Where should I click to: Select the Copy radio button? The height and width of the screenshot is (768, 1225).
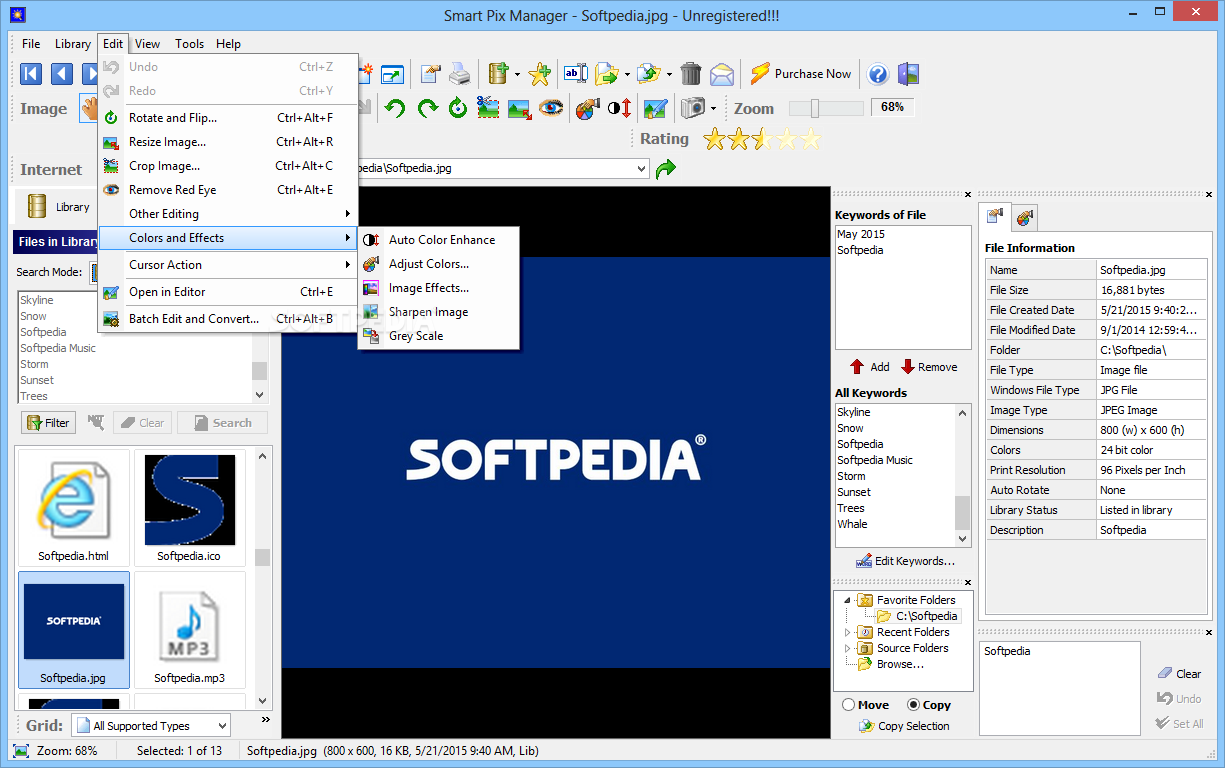click(x=914, y=704)
